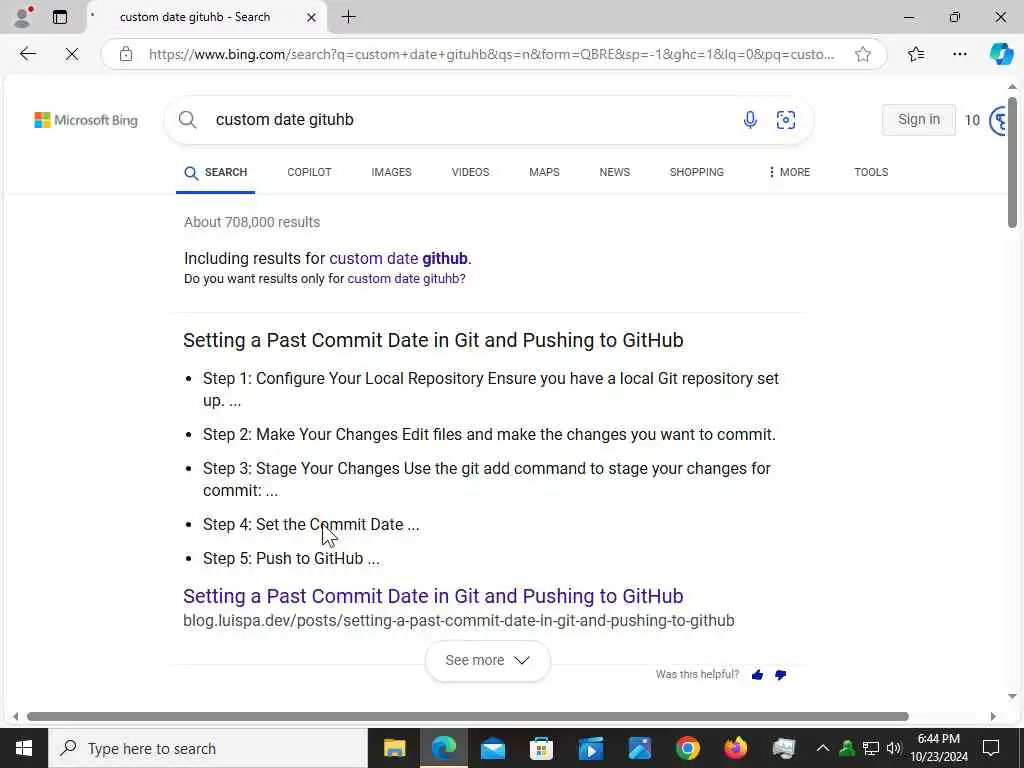Click the vertical scrollbar thumb

pos(1012,162)
